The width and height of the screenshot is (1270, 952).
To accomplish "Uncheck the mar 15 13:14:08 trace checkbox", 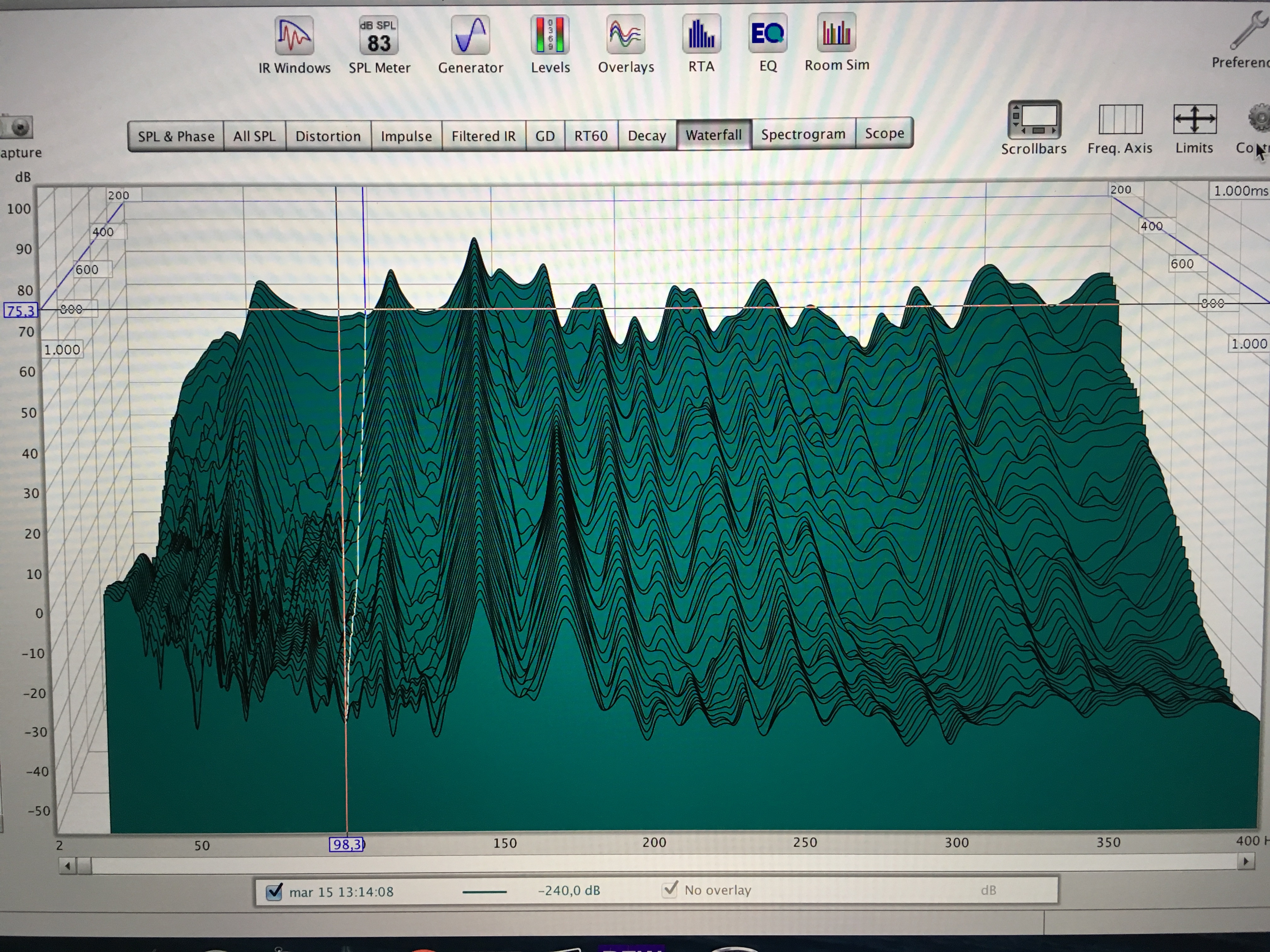I will click(274, 892).
